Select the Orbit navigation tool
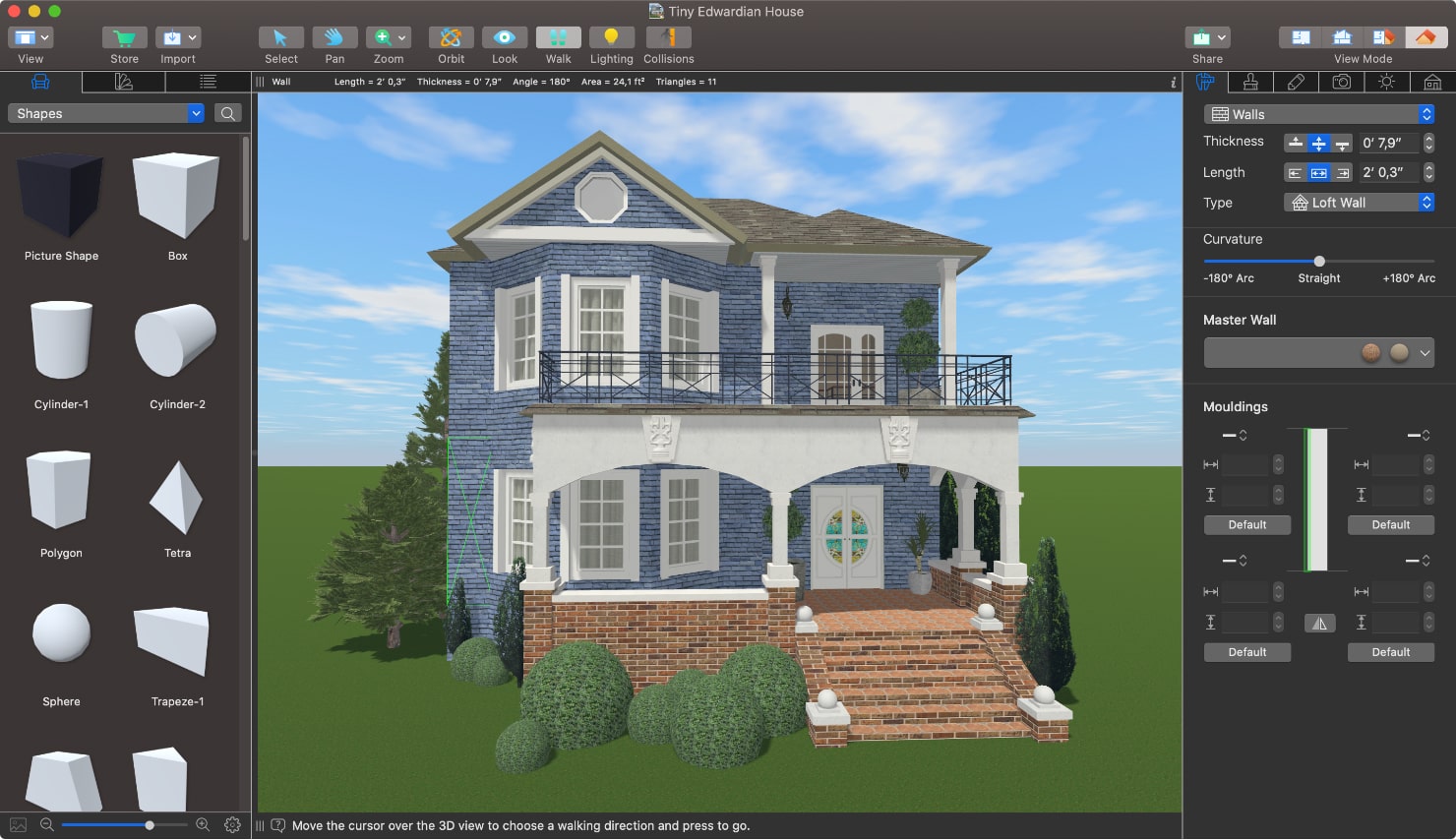This screenshot has height=840, width=1456. 451,39
